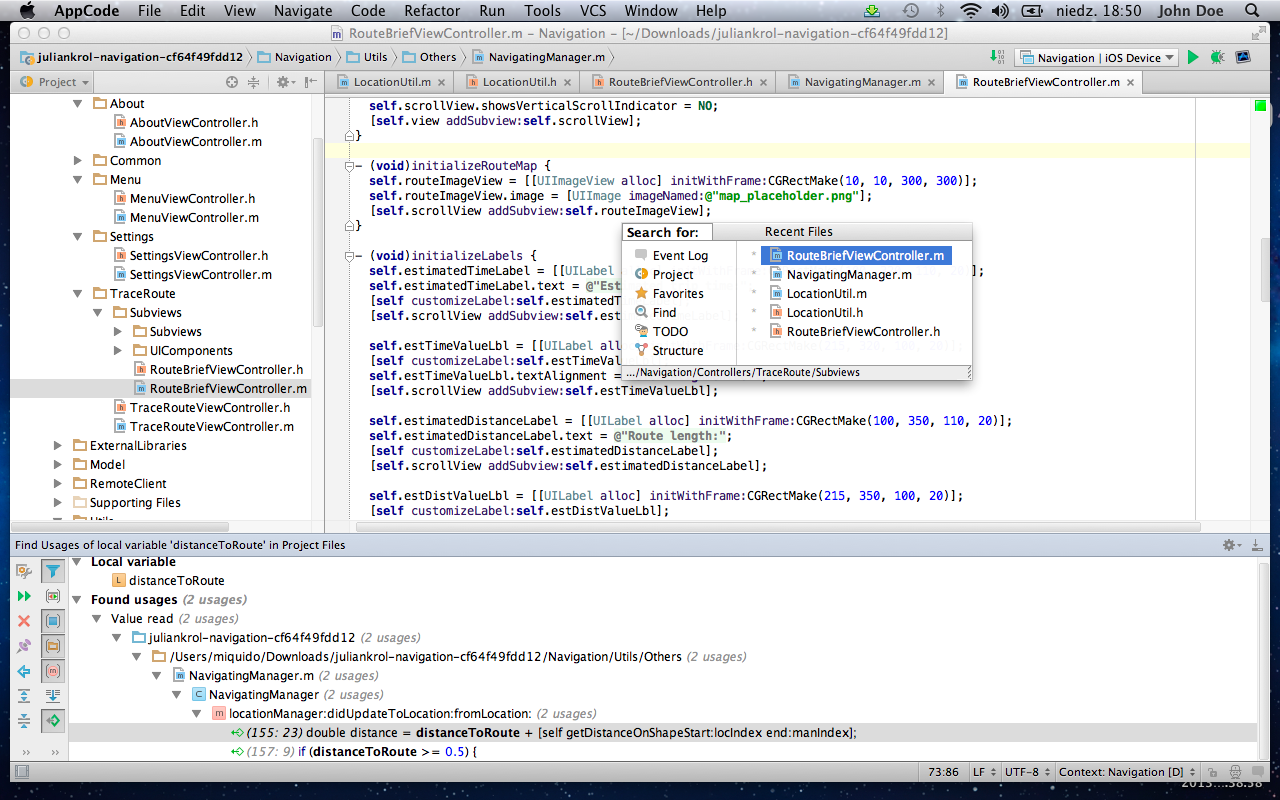
Task: Pin the Find Usages tab
Action: [24, 646]
